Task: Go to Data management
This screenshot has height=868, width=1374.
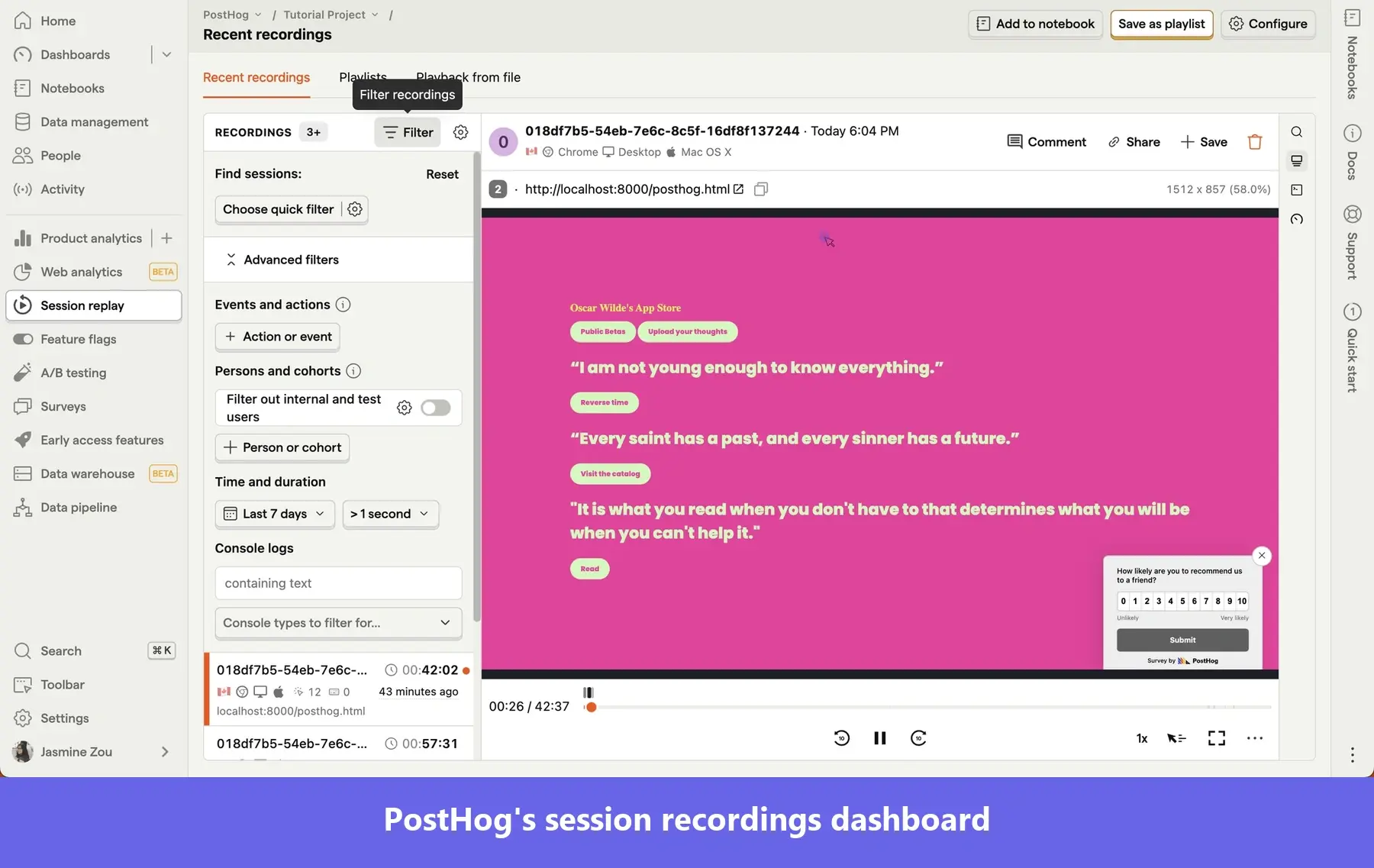Action: (94, 121)
